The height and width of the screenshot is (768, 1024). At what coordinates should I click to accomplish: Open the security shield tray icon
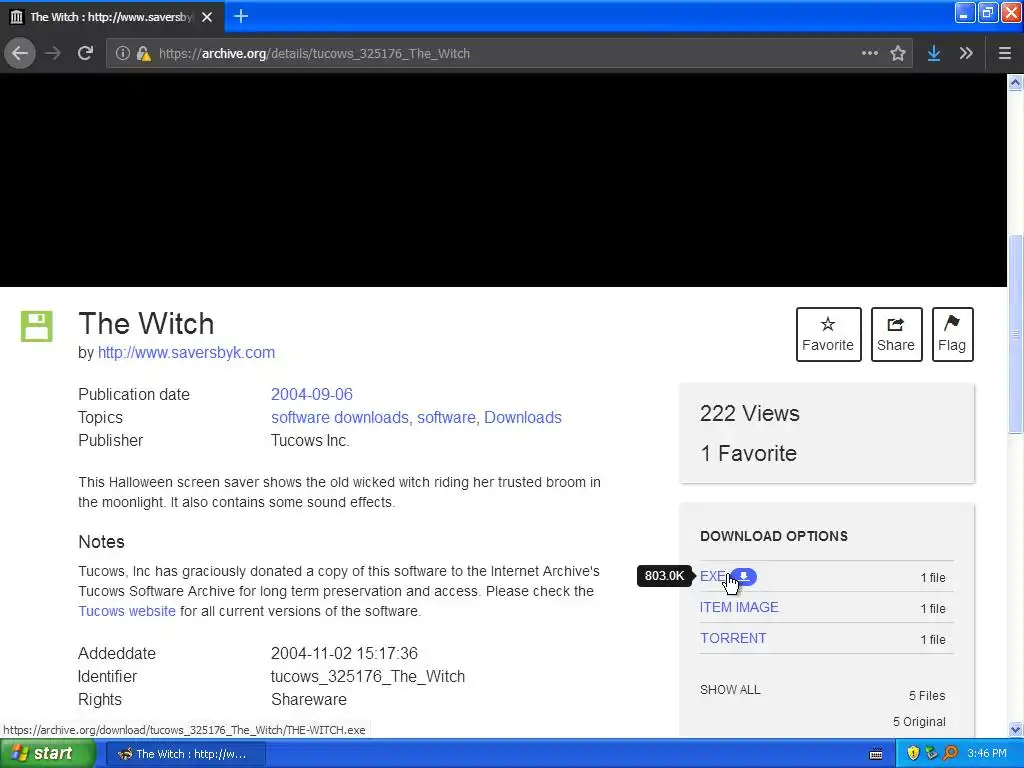(913, 754)
